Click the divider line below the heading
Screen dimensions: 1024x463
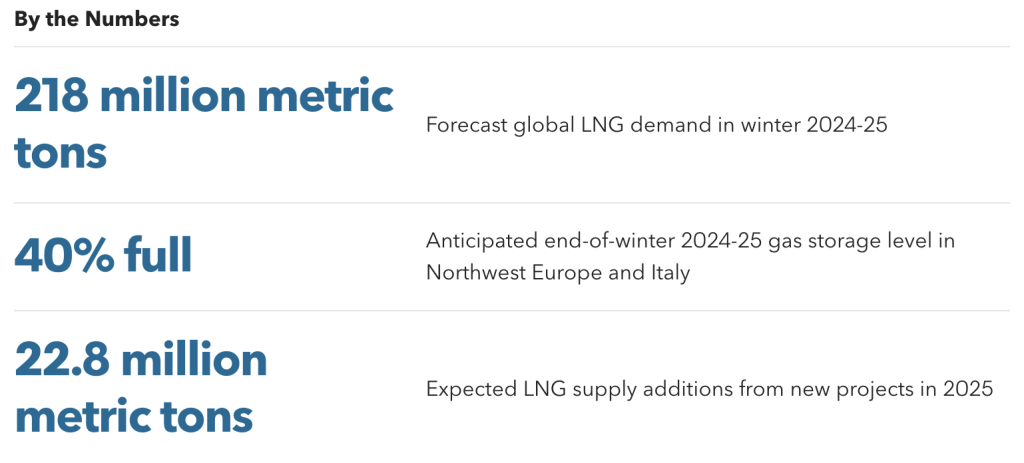tap(512, 46)
